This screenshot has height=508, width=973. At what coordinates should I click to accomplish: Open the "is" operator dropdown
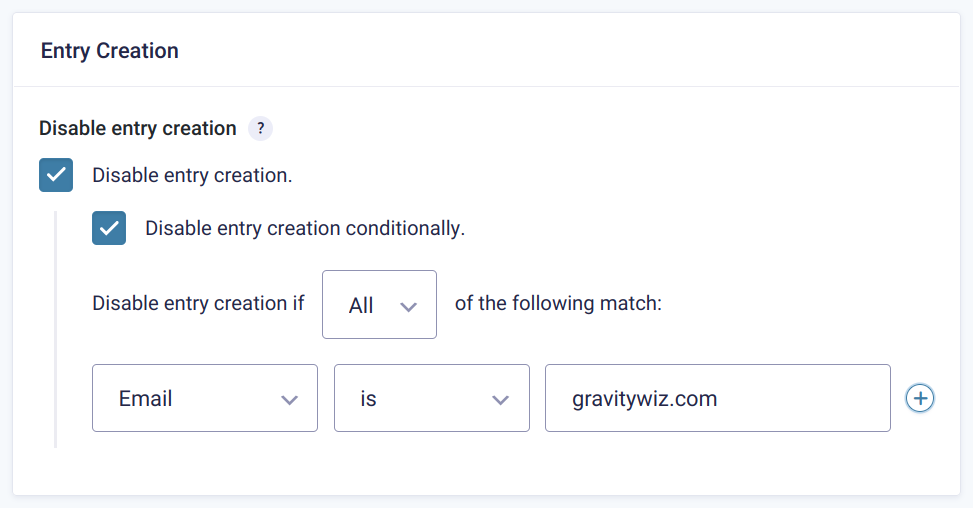pos(431,398)
